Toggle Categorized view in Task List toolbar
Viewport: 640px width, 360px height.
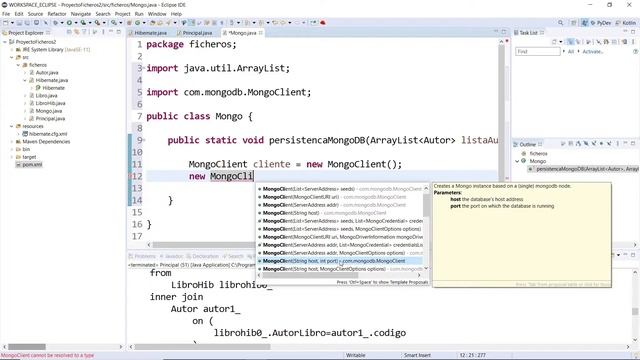(x=571, y=42)
